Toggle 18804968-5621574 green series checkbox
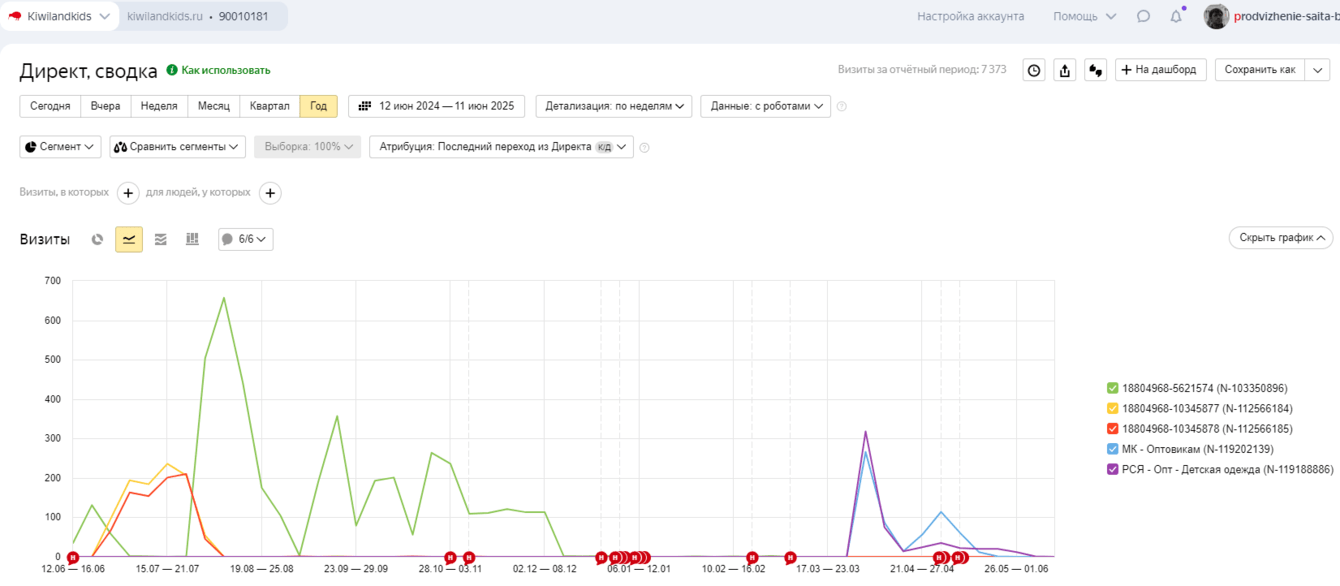Viewport: 1340px width, 586px height. 1113,388
